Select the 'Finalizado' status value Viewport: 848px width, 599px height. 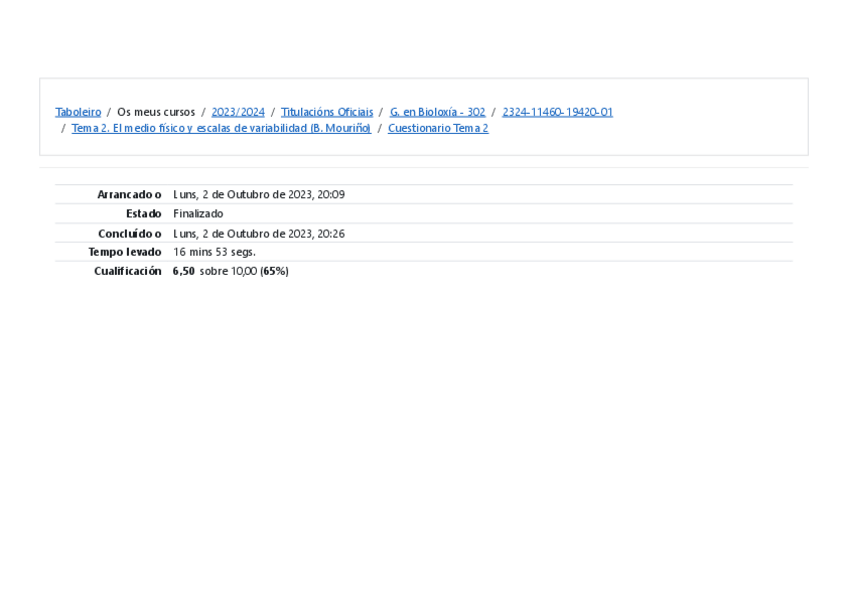click(198, 214)
